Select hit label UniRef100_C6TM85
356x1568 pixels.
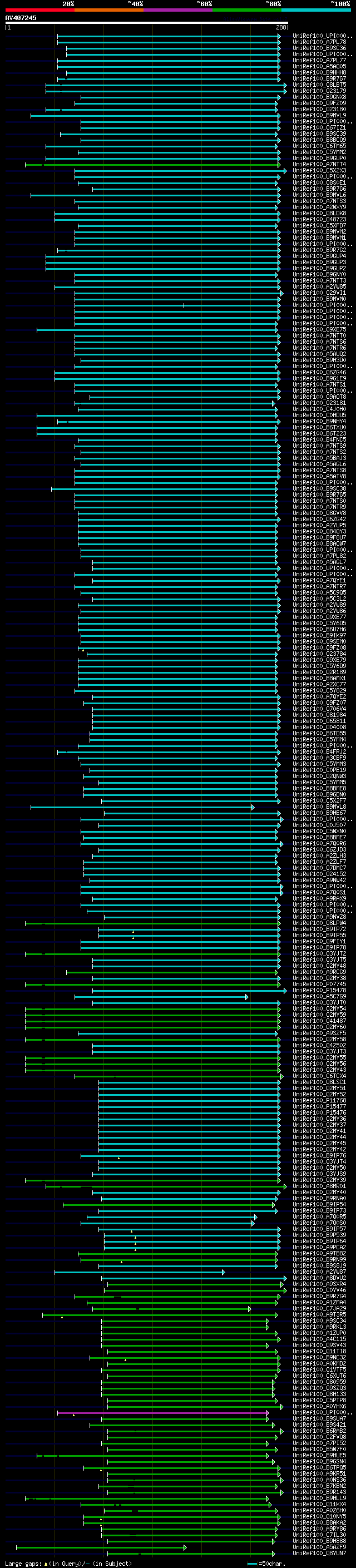tap(319, 147)
